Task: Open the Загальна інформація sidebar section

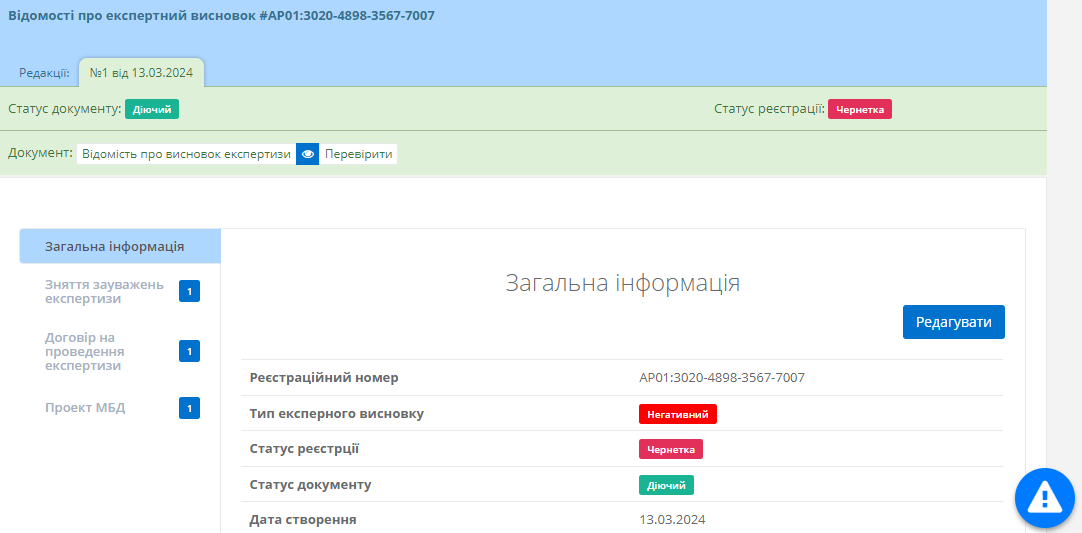Action: coord(114,246)
